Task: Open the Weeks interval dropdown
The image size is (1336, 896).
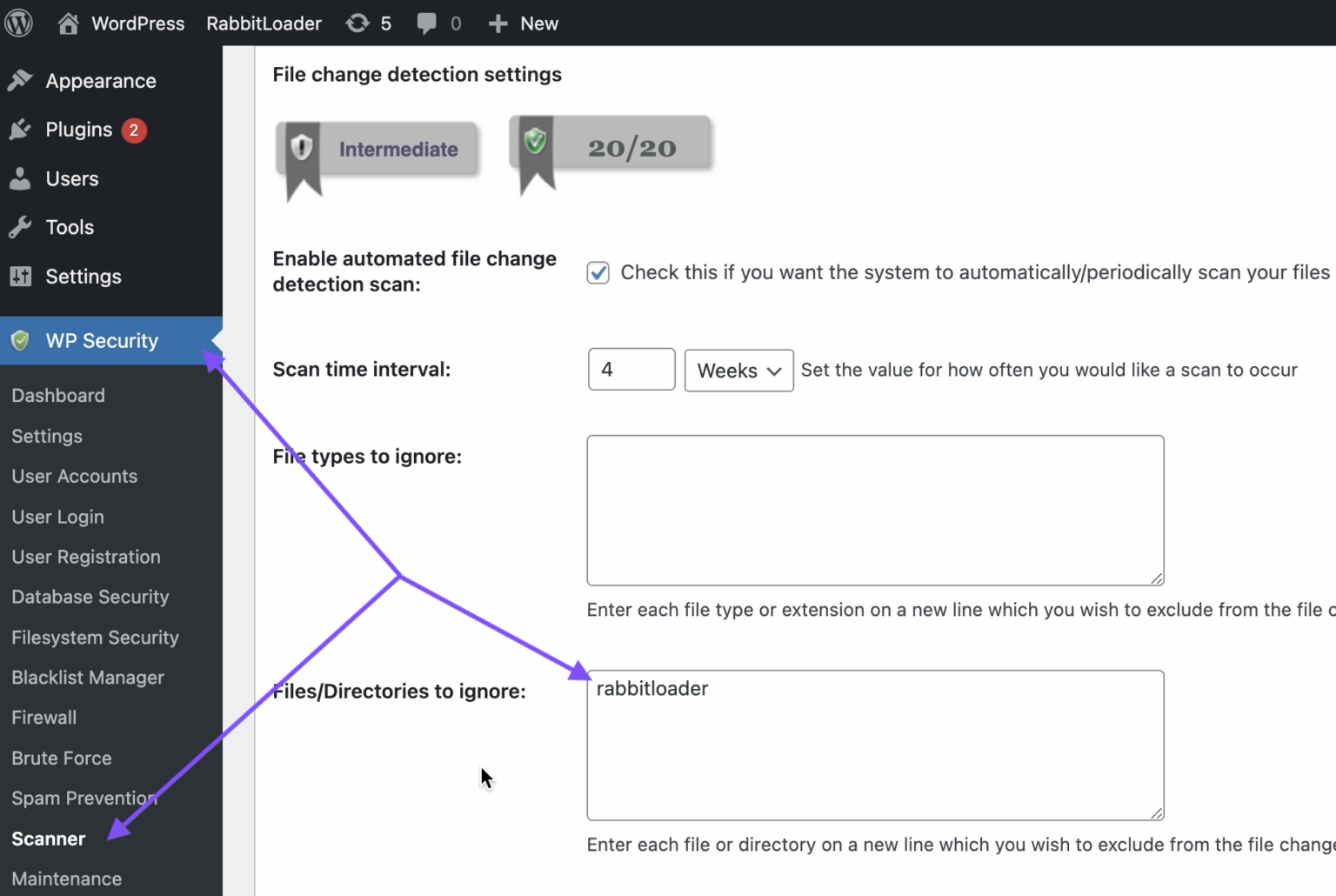Action: pos(738,370)
